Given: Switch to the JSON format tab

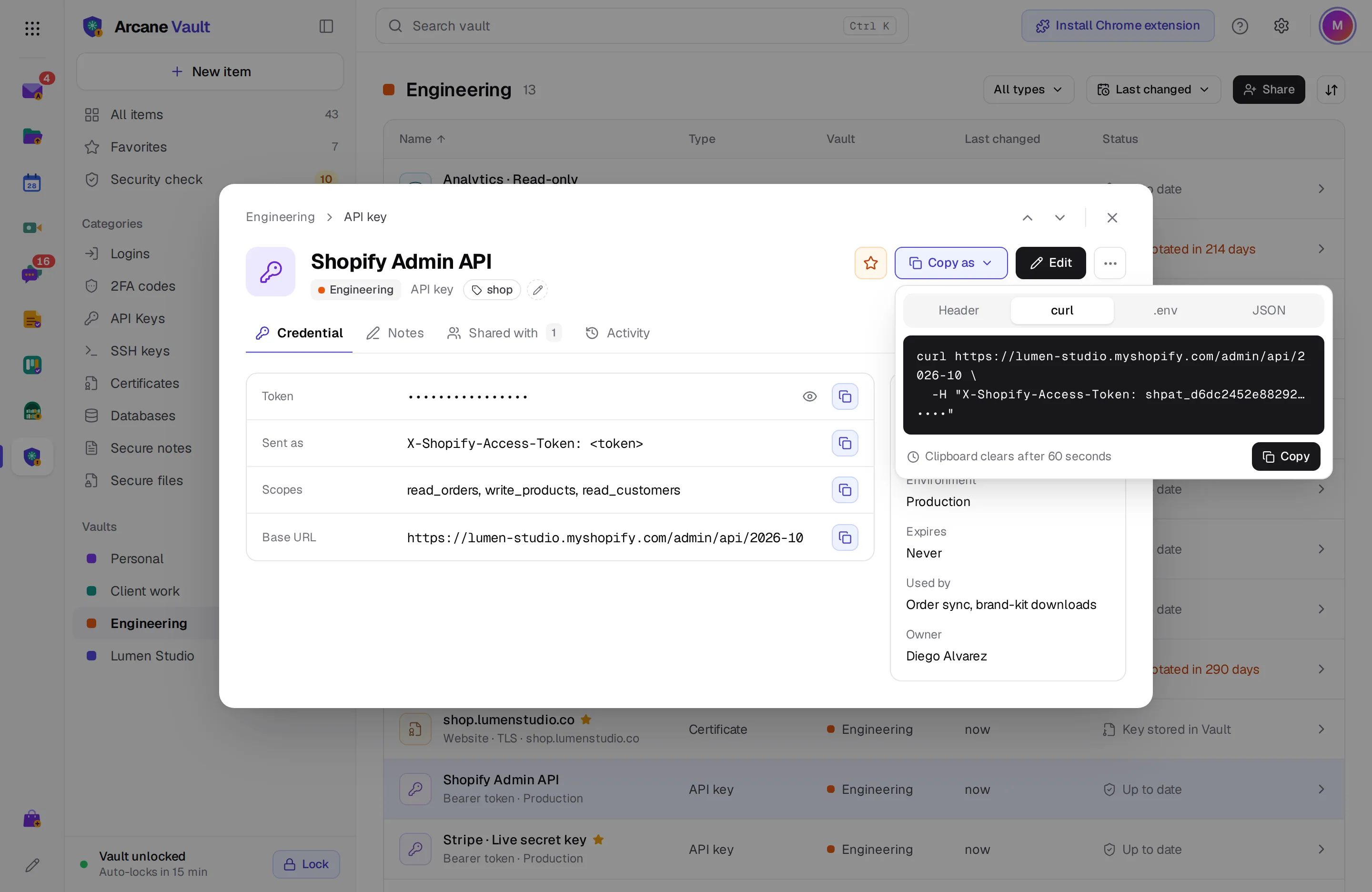Looking at the screenshot, I should tap(1268, 310).
